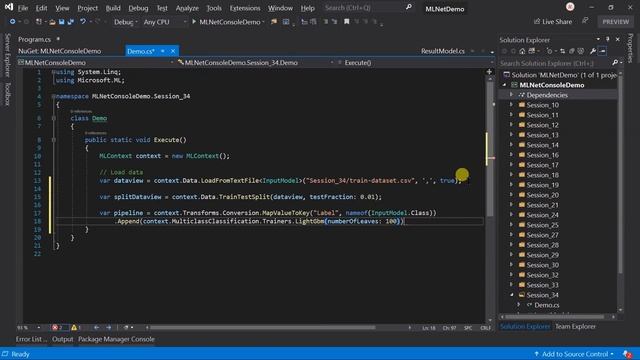Expand the Session_10 folder
640x360 pixels.
(x=511, y=105)
